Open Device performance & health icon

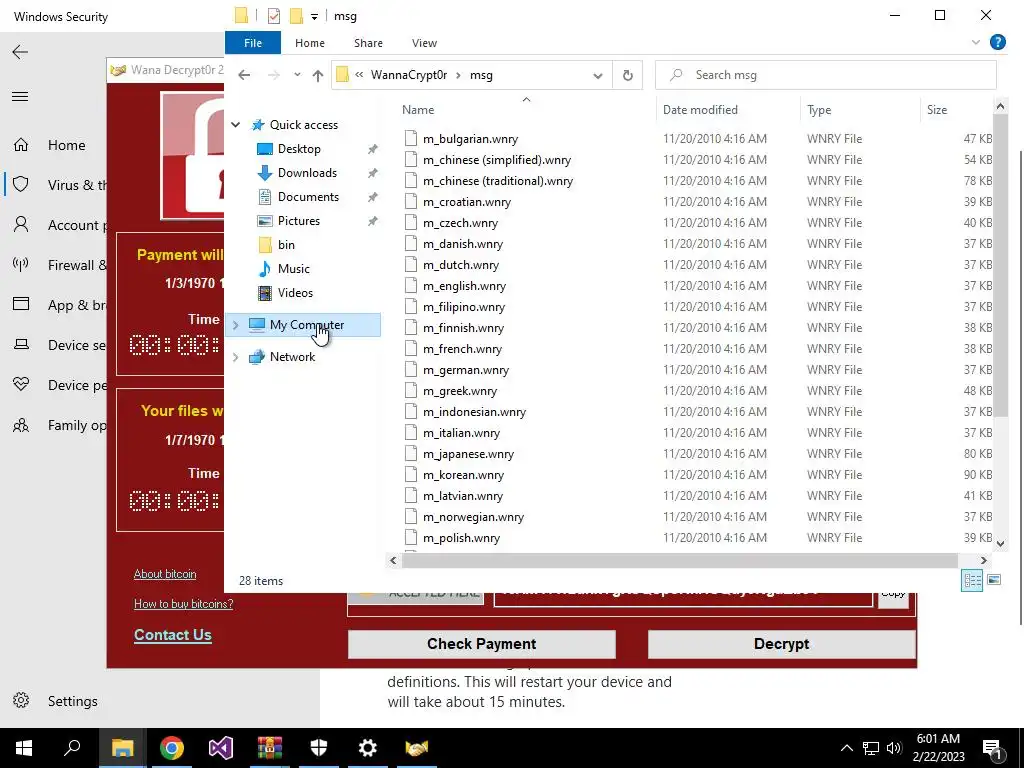tap(21, 385)
